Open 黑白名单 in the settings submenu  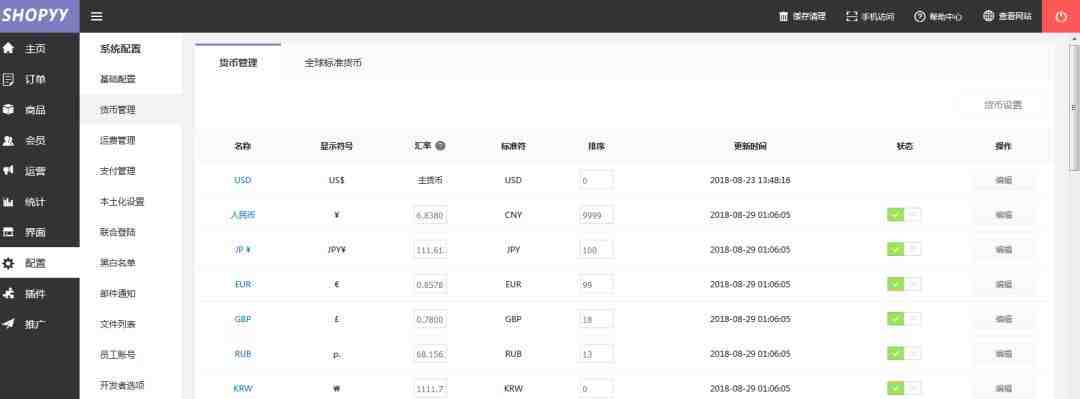118,263
